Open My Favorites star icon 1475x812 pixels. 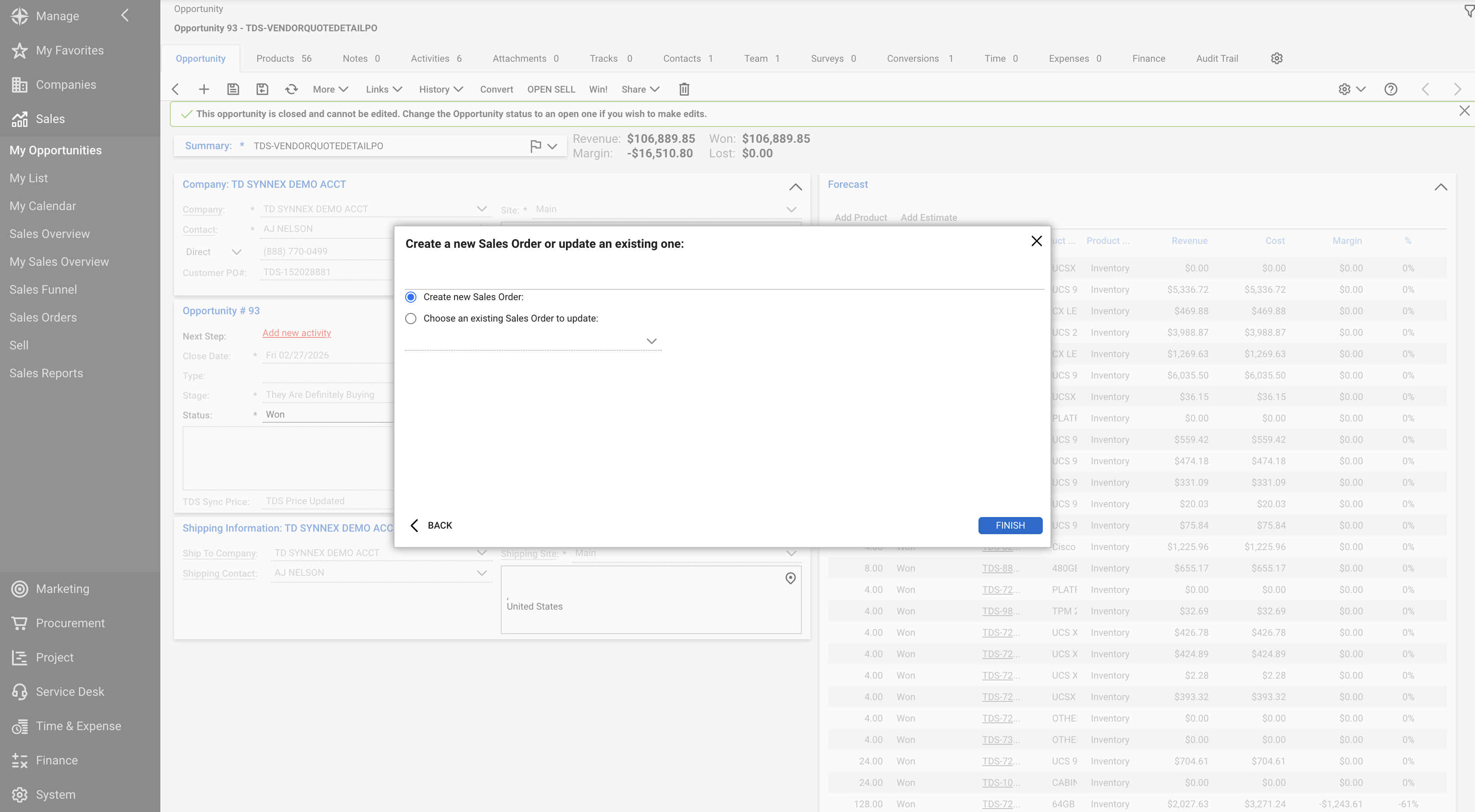pos(19,51)
